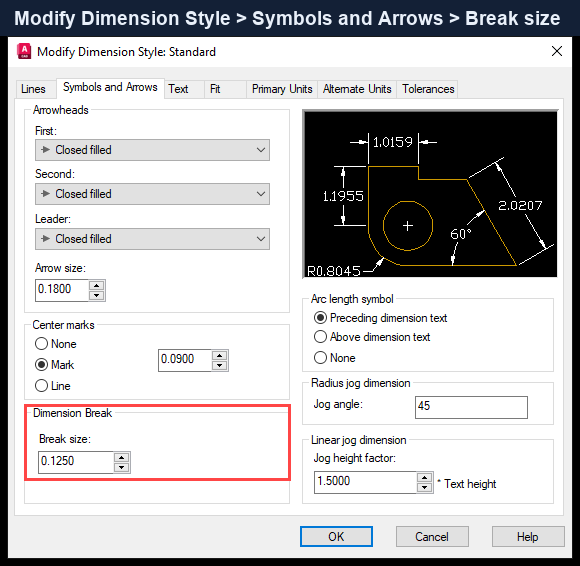The height and width of the screenshot is (566, 580).
Task: Click the Jog angle input field
Action: tap(471, 407)
